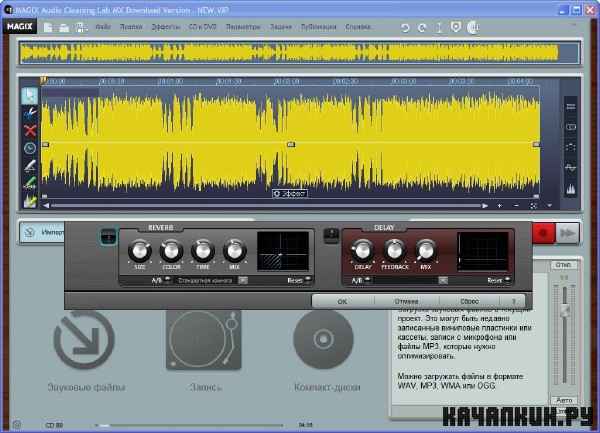Click the Отмена cancel button
This screenshot has width=600, height=433.
406,301
